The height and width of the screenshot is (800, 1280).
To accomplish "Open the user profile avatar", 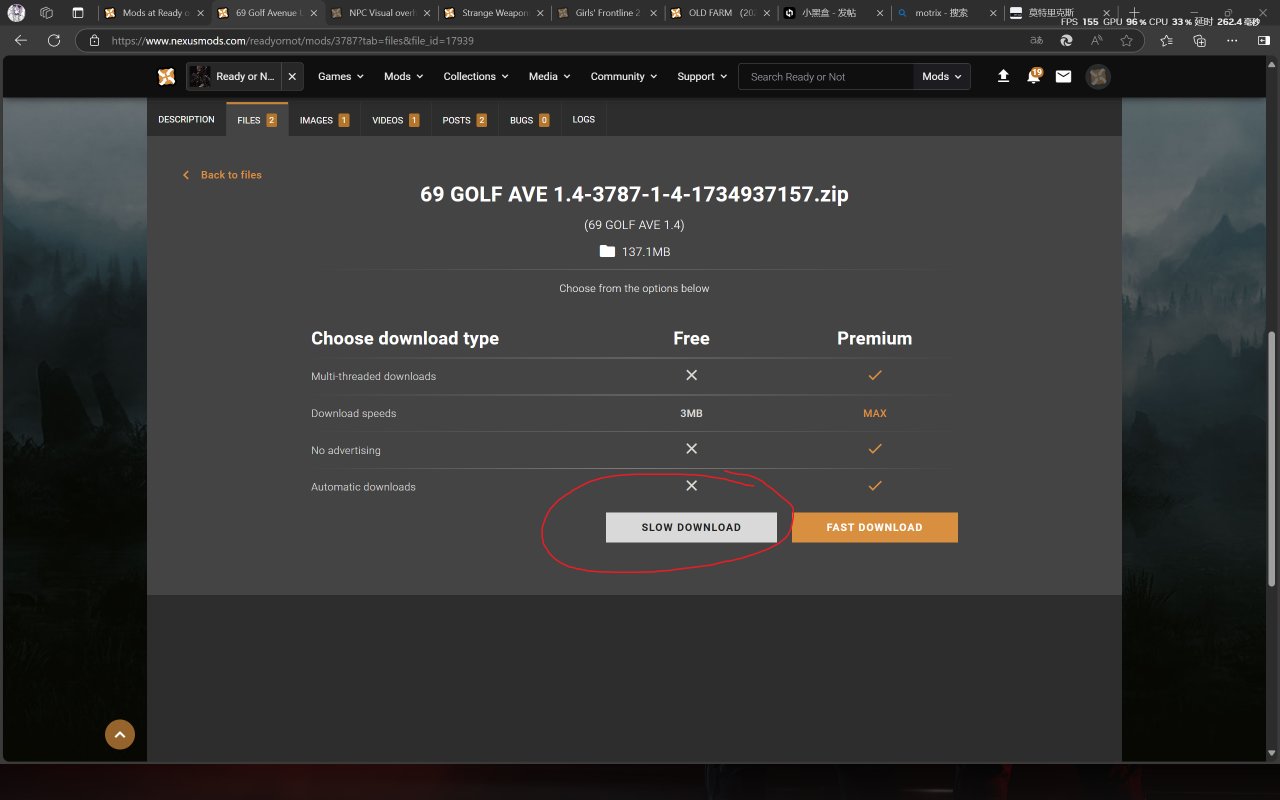I will [x=1098, y=77].
